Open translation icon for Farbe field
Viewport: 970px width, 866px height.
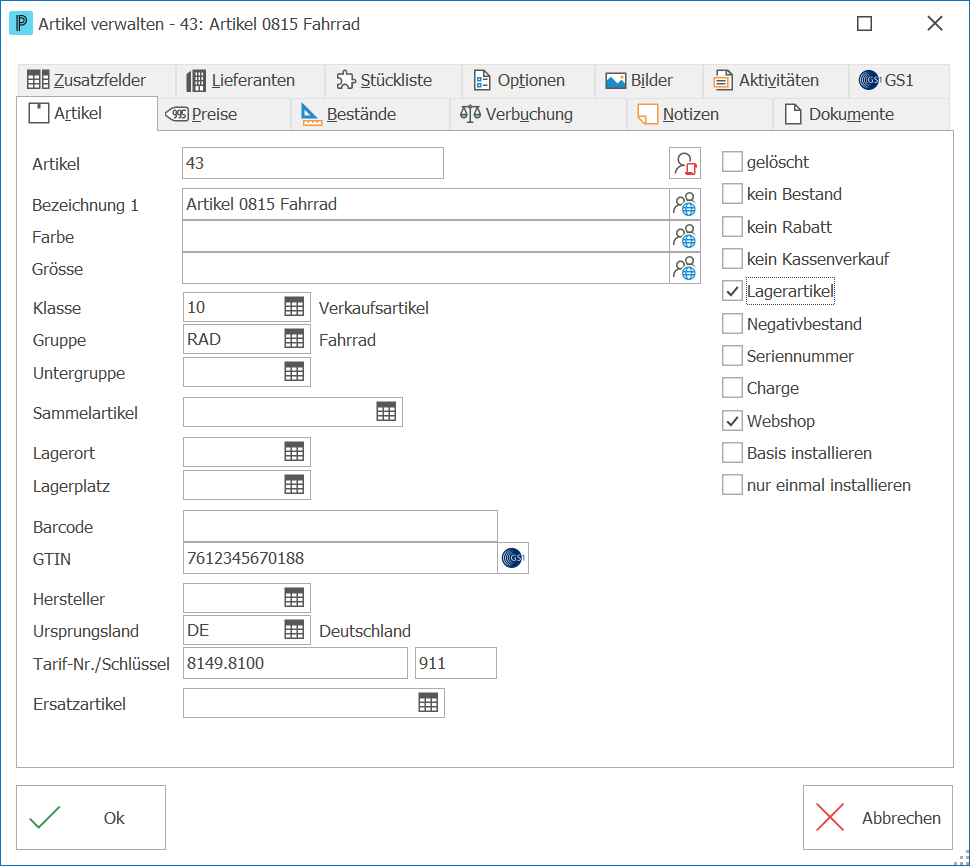685,236
